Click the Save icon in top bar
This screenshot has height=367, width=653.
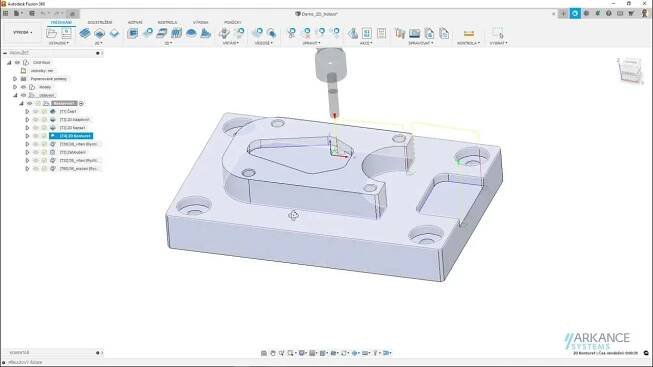[x=32, y=13]
